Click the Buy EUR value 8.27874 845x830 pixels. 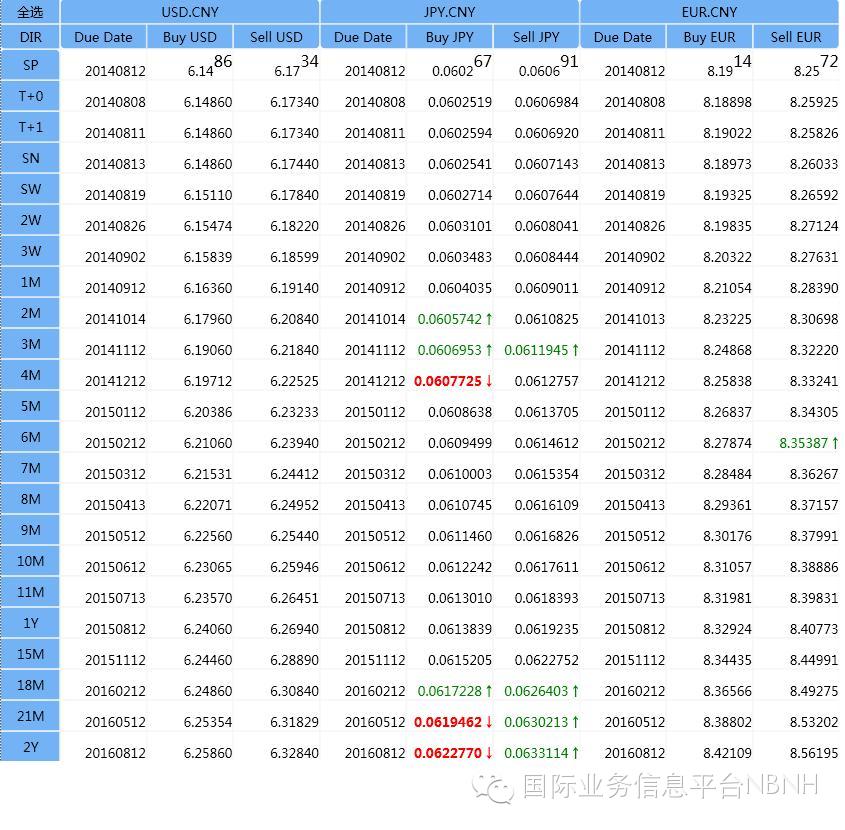pos(727,443)
